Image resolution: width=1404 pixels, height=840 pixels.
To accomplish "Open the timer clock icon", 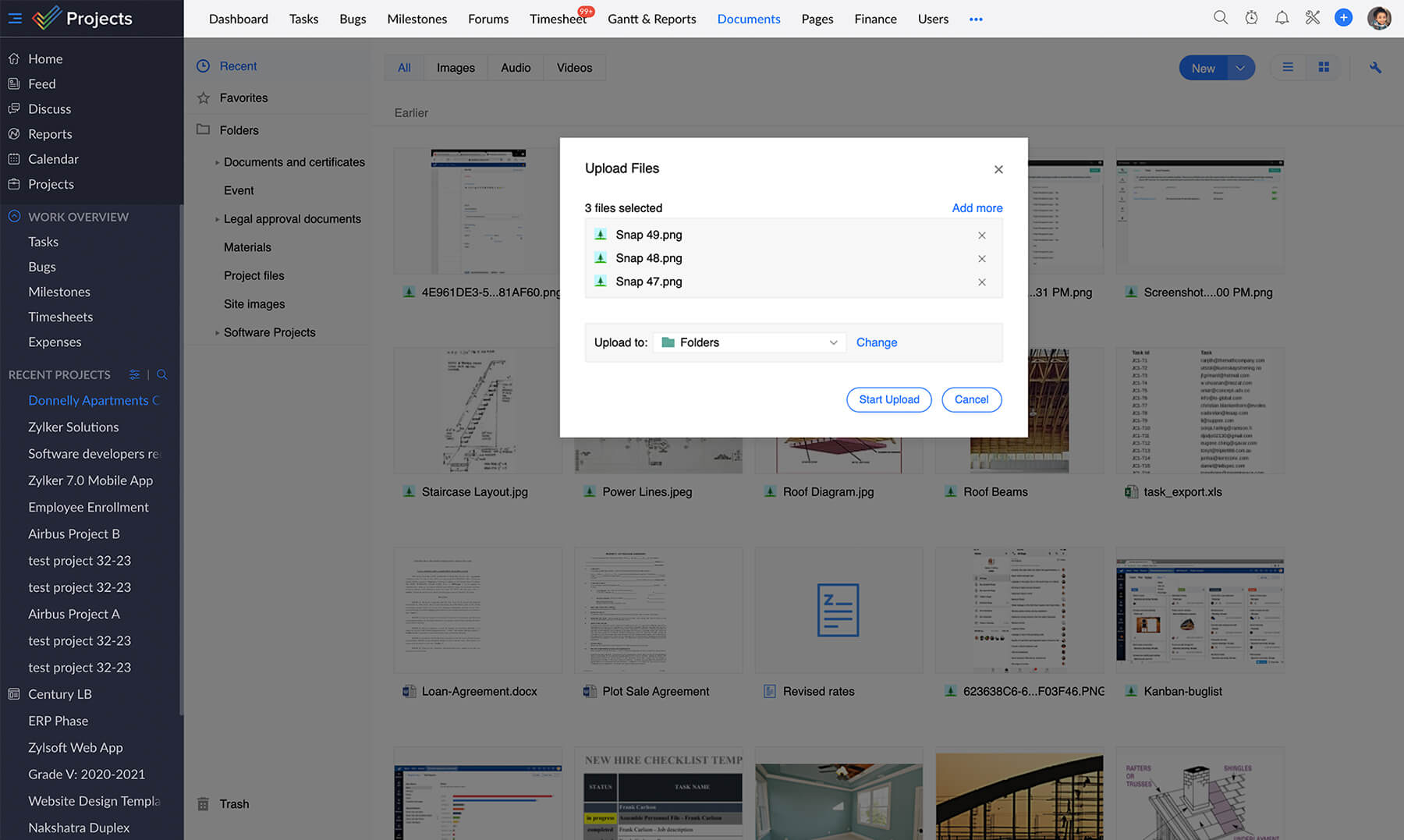I will 1251,18.
